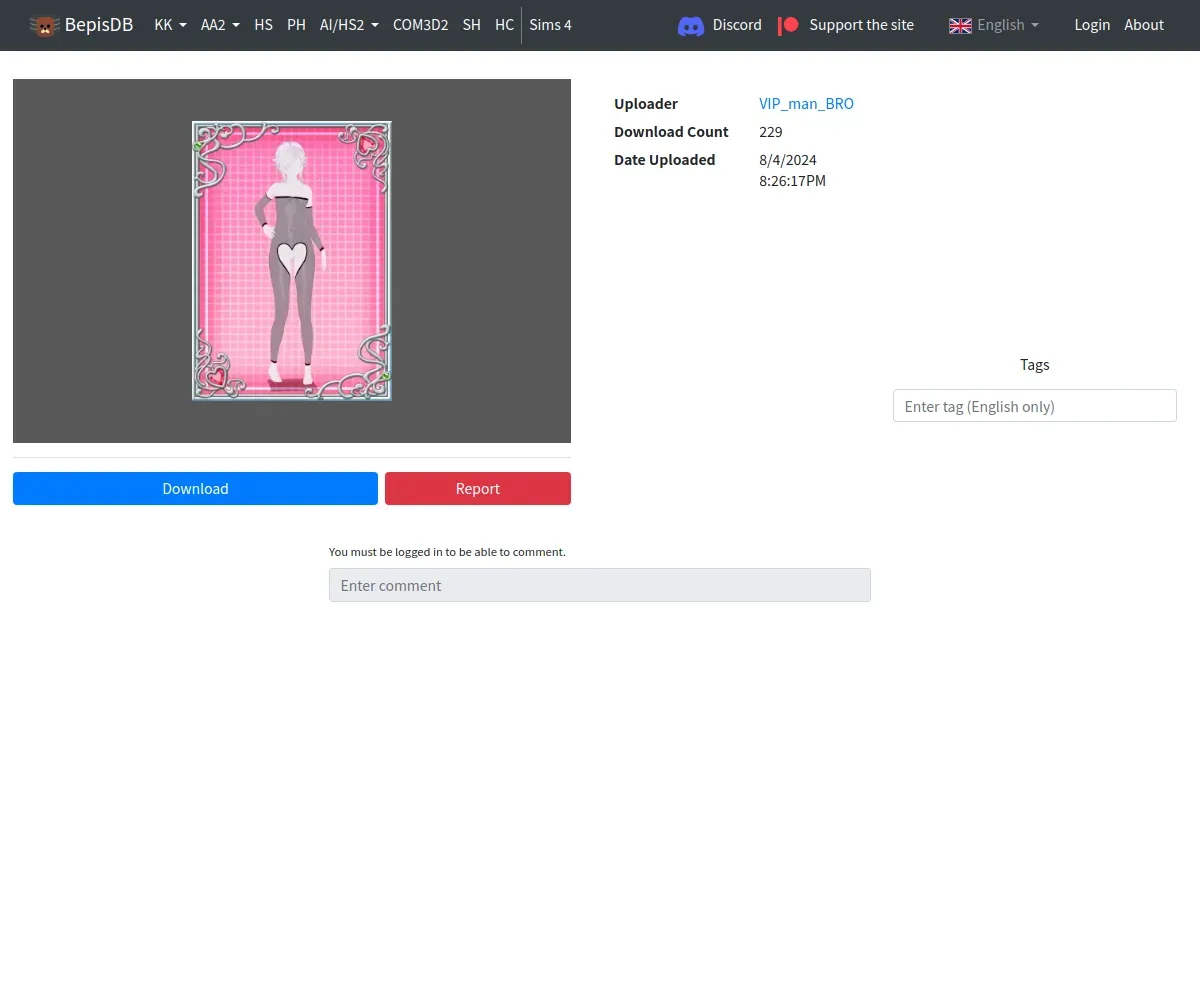Click the Tags heading
The height and width of the screenshot is (1000, 1200).
[1035, 365]
